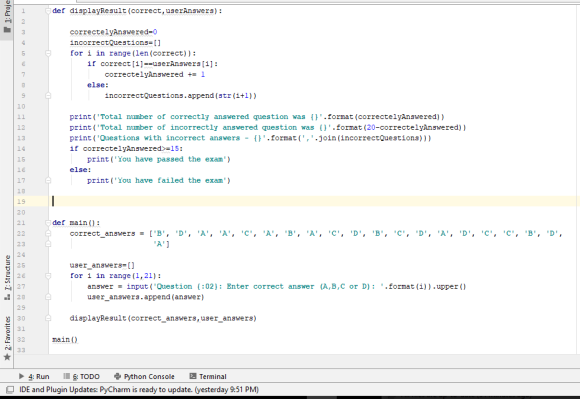Click 'user_answers.append(answer)' on line 28

pyautogui.click(x=146, y=297)
